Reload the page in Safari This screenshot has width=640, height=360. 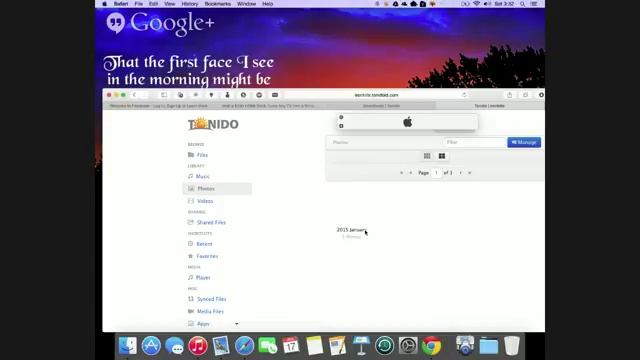[x=464, y=95]
